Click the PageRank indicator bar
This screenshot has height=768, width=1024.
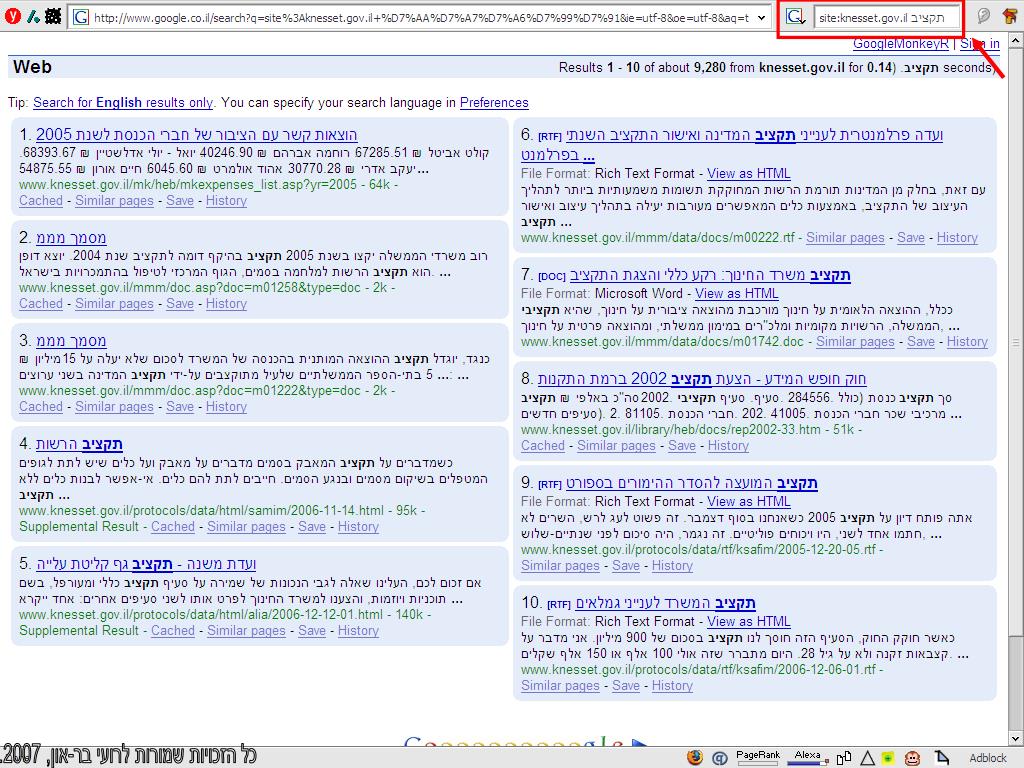pyautogui.click(x=758, y=756)
